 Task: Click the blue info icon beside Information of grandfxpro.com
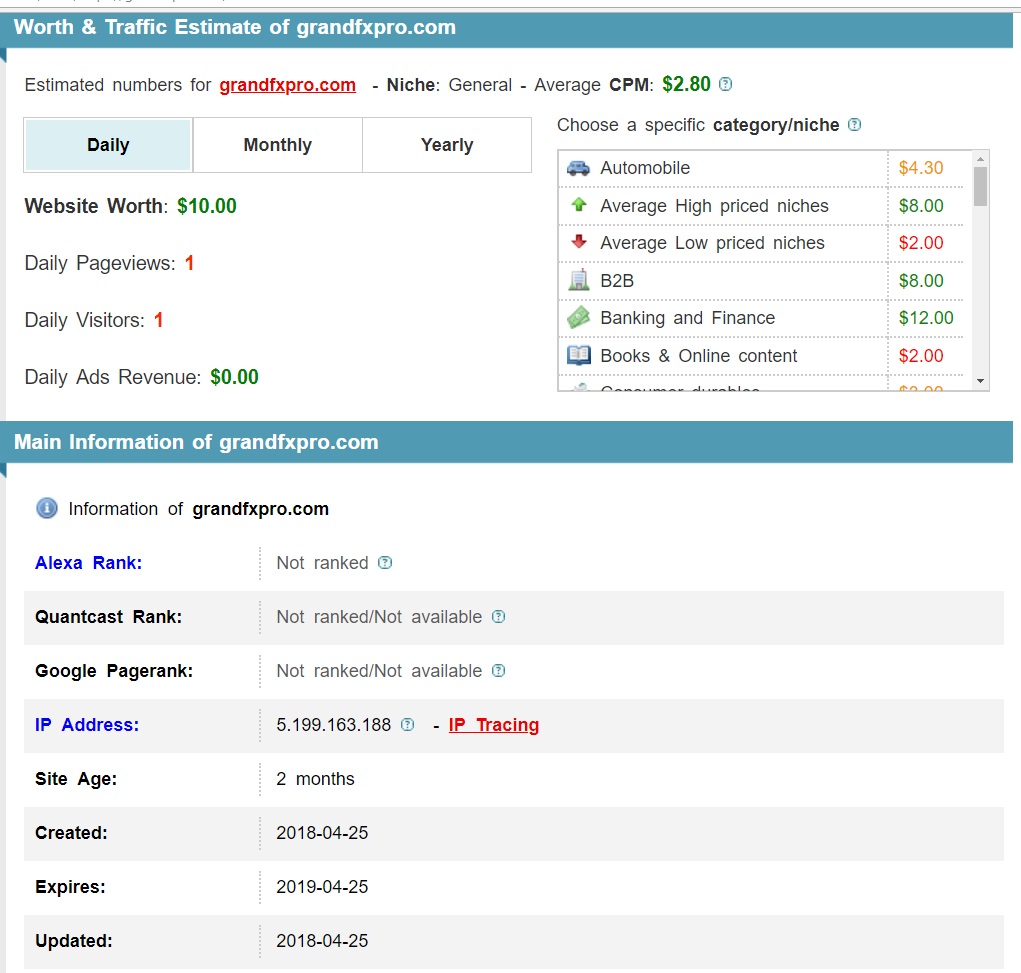click(x=47, y=508)
